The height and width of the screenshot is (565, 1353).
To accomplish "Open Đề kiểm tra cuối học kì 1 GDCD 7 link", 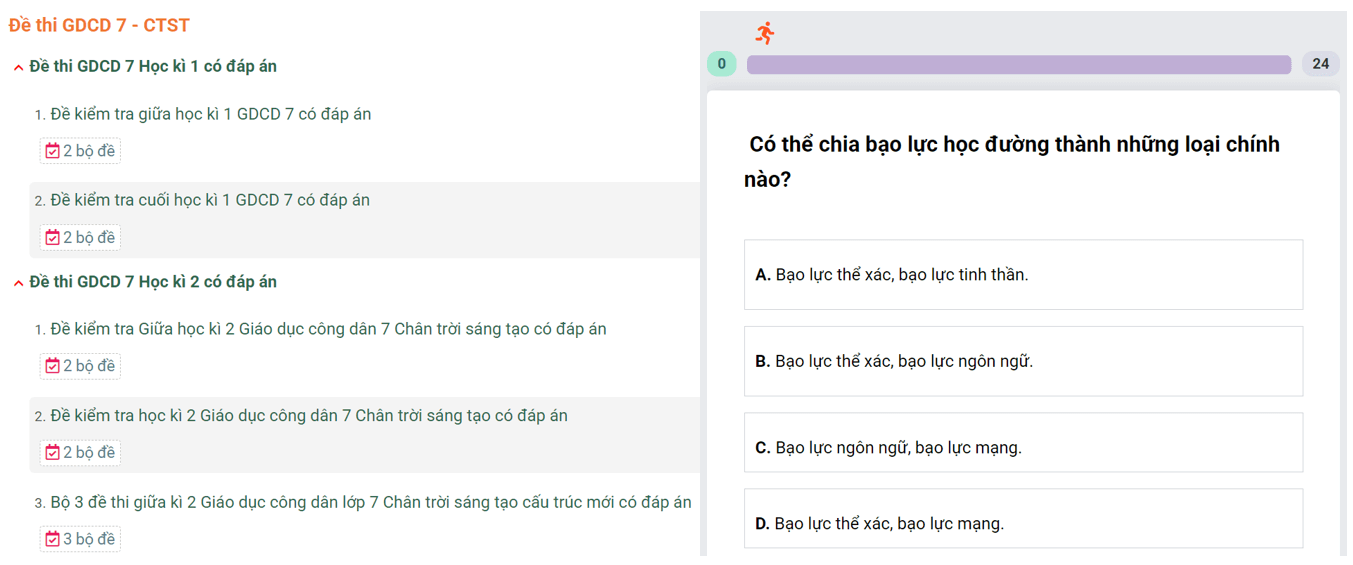I will [210, 200].
